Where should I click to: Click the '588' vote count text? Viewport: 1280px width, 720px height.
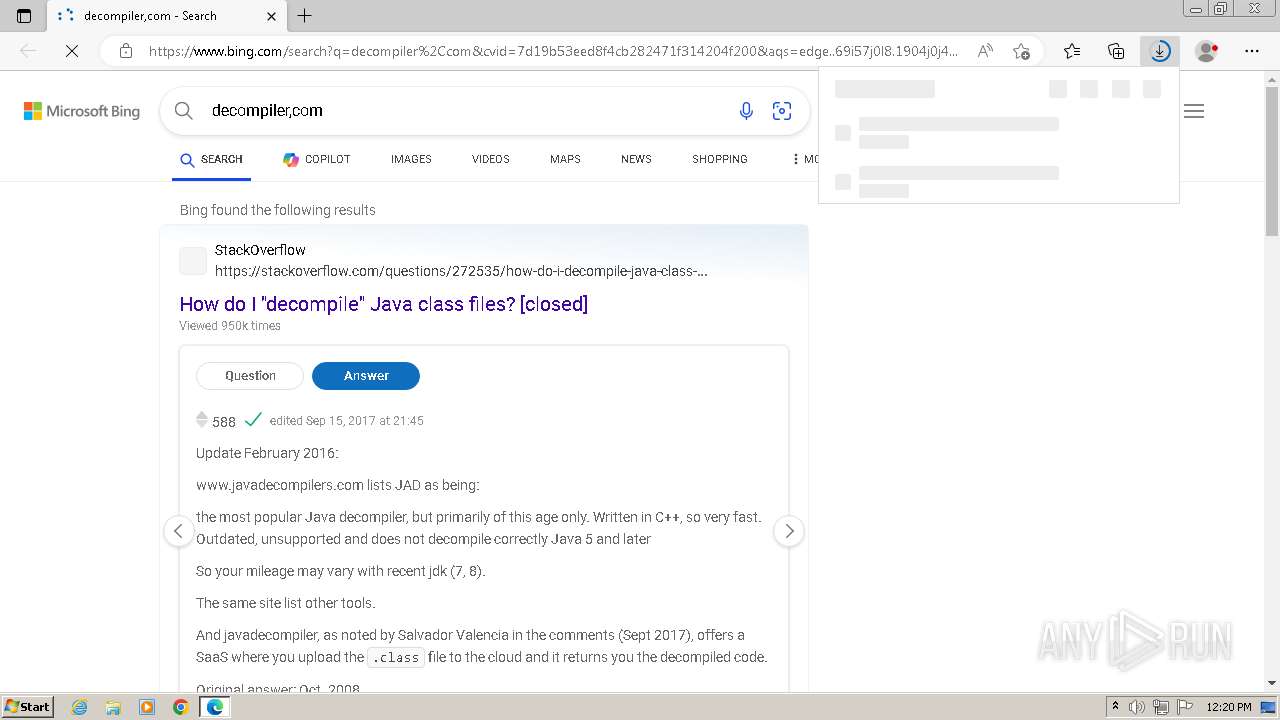coord(224,422)
